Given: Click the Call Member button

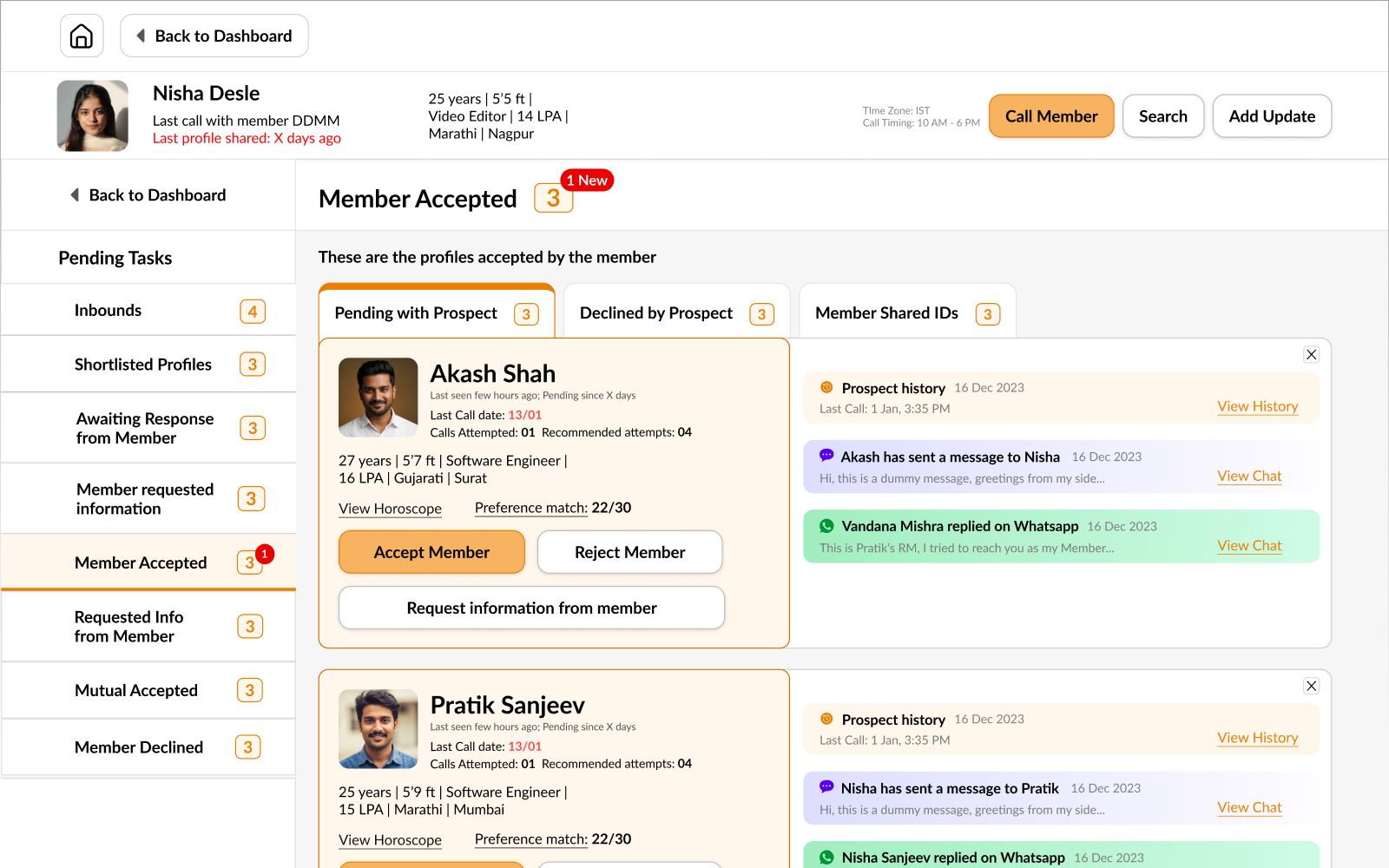Looking at the screenshot, I should pyautogui.click(x=1051, y=116).
